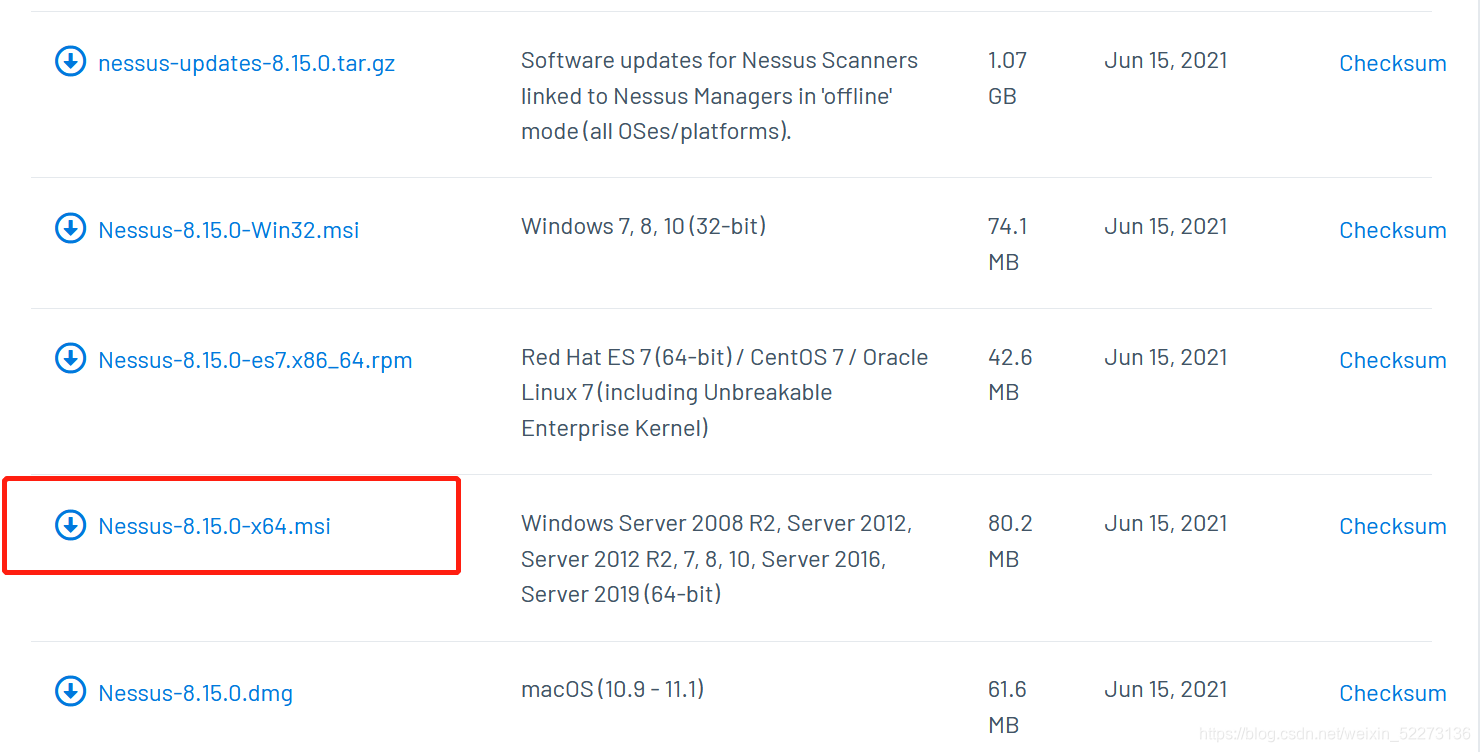Click the 1.07 GB file size
The image size is (1480, 752).
click(1007, 78)
